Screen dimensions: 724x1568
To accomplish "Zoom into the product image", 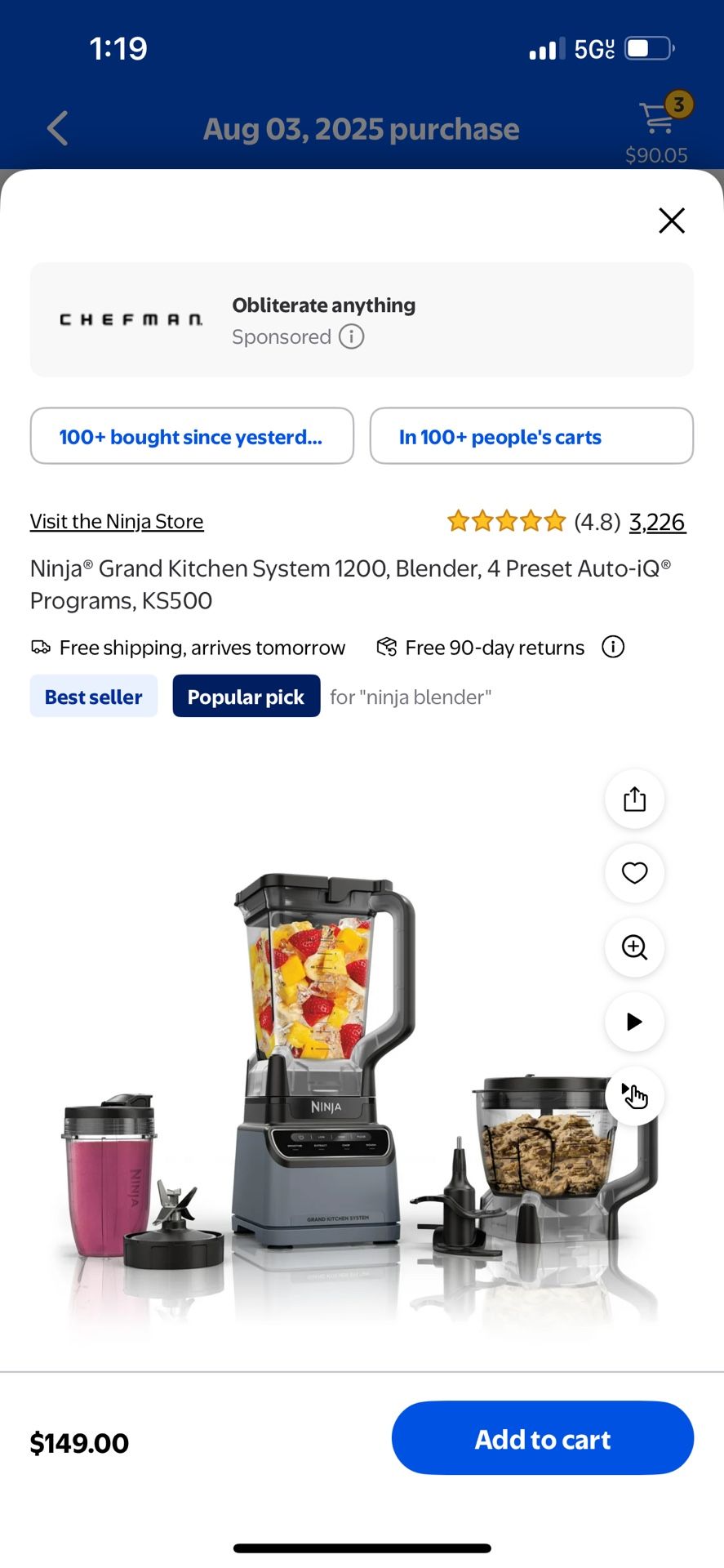I will coord(634,947).
